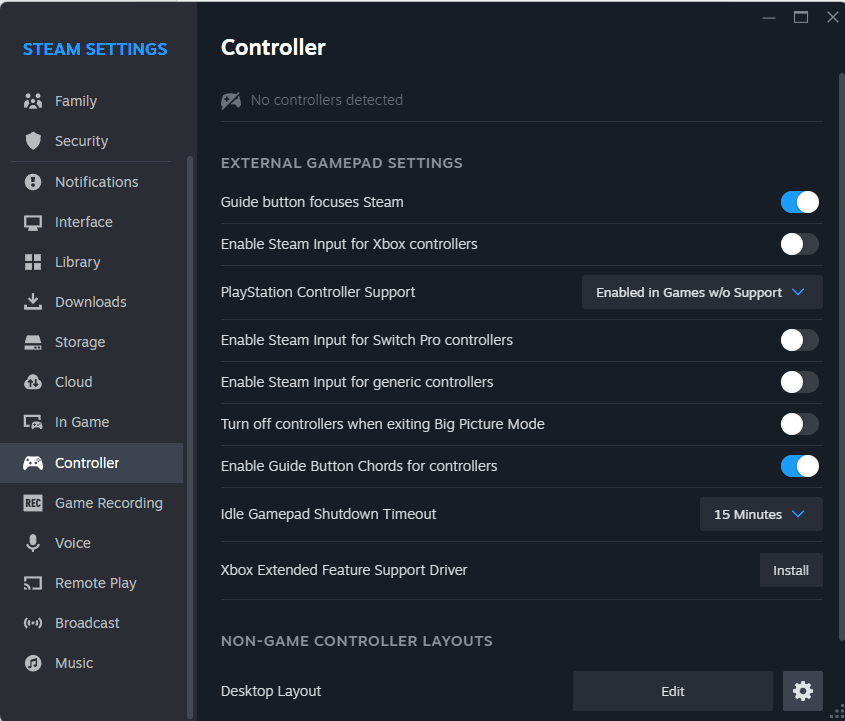The width and height of the screenshot is (845, 721).
Task: Toggle turn off controllers exiting Big Picture
Action: 800,424
